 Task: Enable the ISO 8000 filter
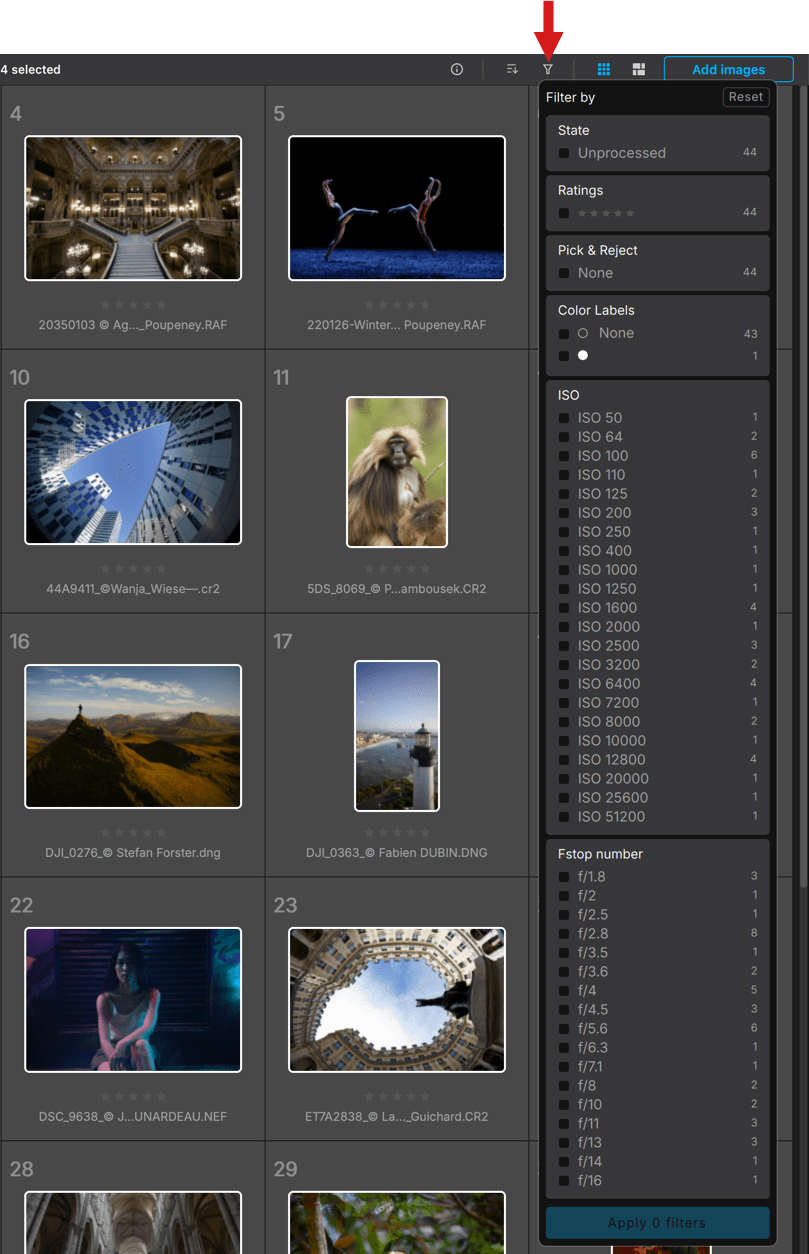[x=564, y=722]
